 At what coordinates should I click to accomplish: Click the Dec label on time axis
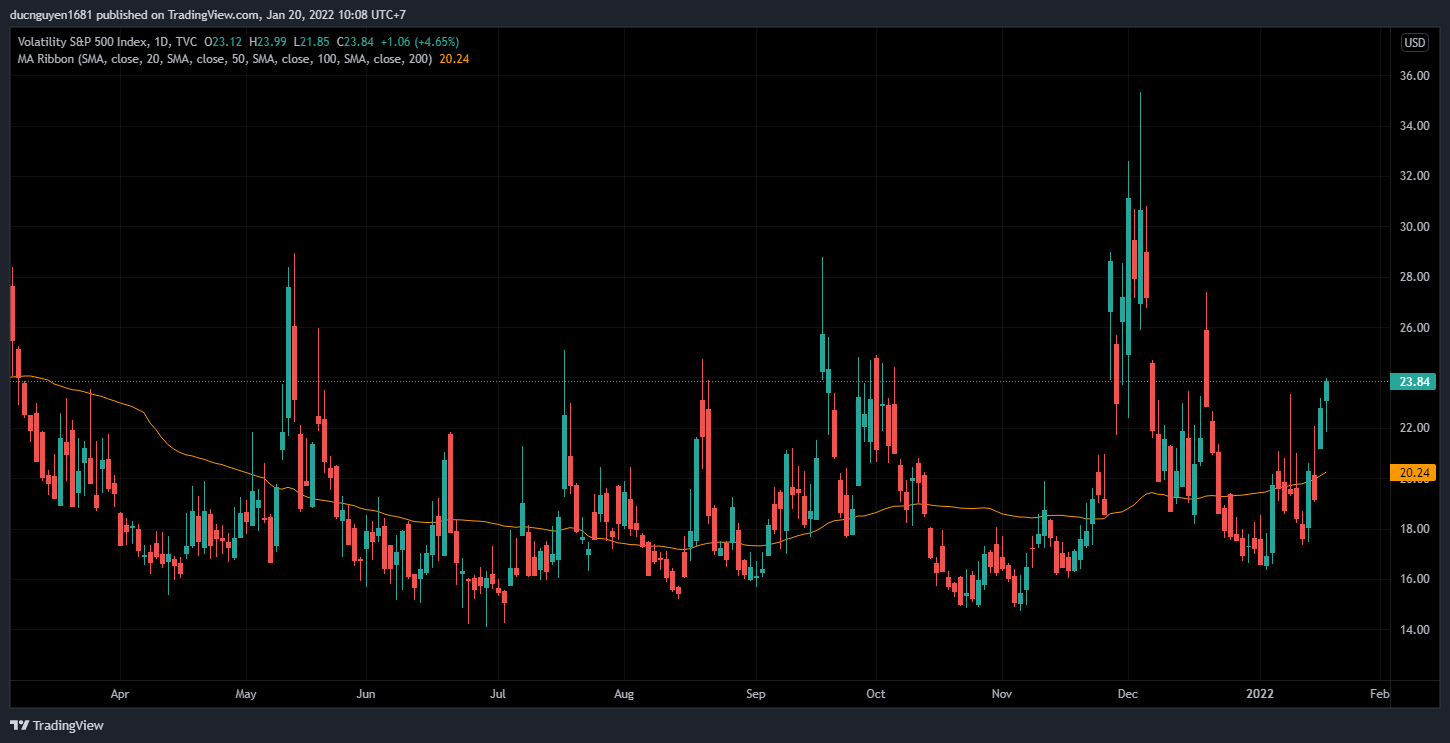pos(1128,693)
